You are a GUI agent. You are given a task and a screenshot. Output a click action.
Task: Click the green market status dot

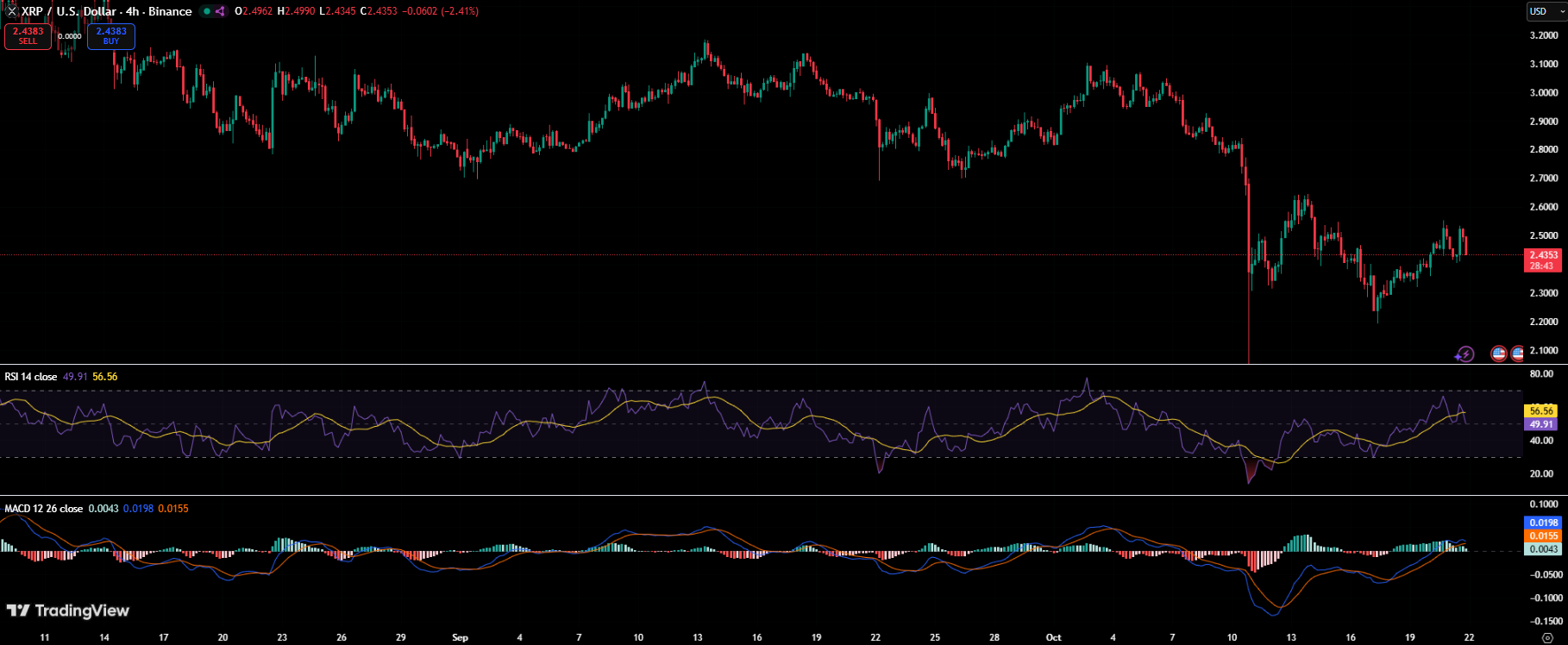click(x=206, y=11)
